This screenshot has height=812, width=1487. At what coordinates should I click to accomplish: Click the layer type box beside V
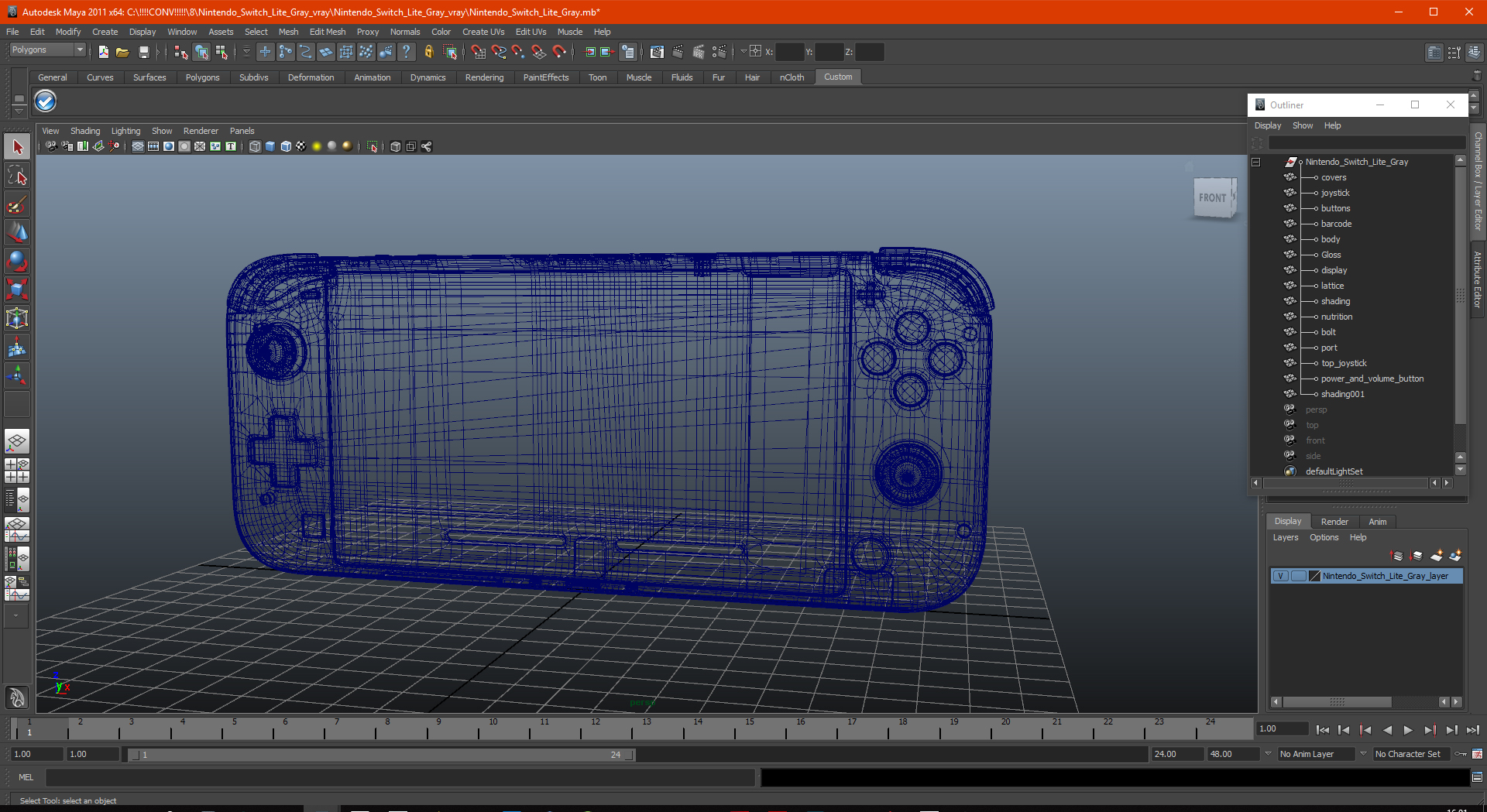tap(1298, 576)
